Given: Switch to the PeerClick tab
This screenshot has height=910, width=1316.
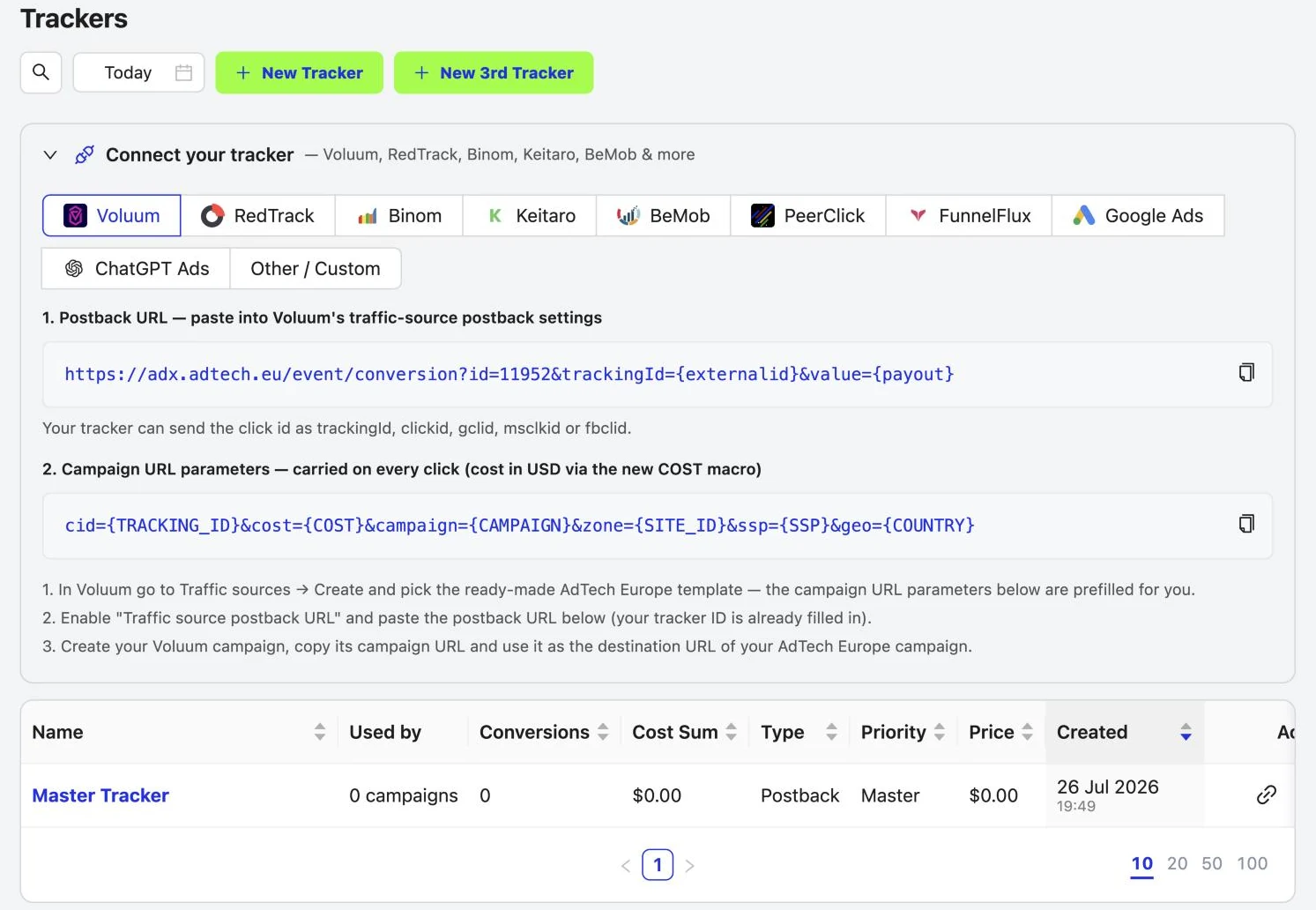Looking at the screenshot, I should click(807, 215).
